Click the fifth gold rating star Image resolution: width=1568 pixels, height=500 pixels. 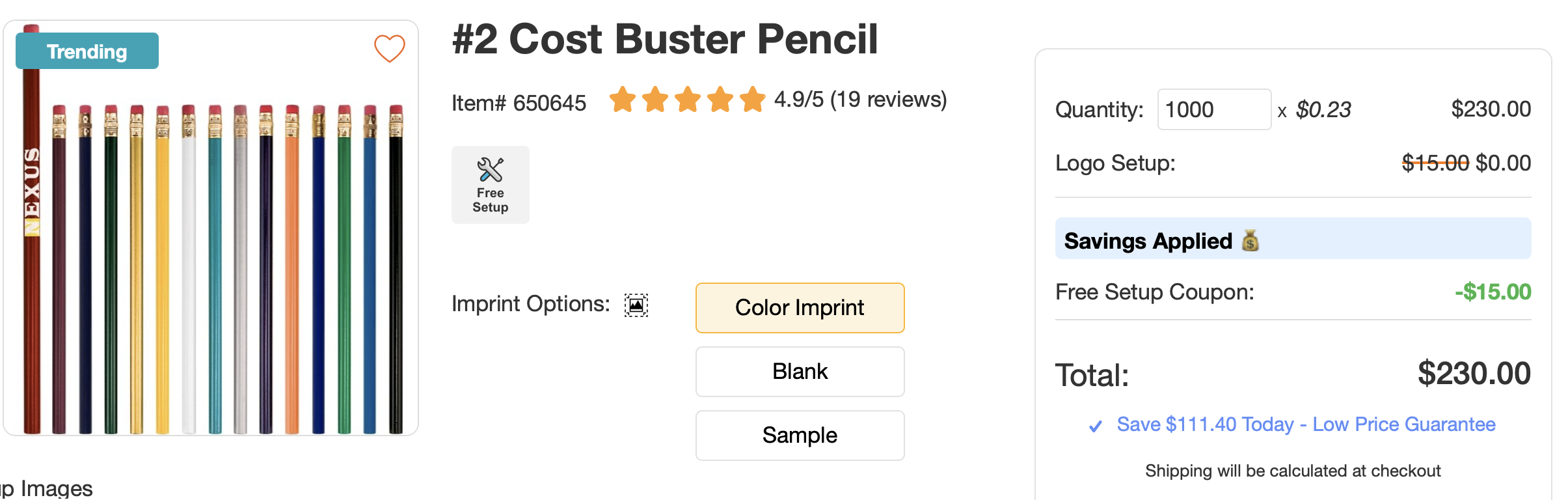point(753,100)
